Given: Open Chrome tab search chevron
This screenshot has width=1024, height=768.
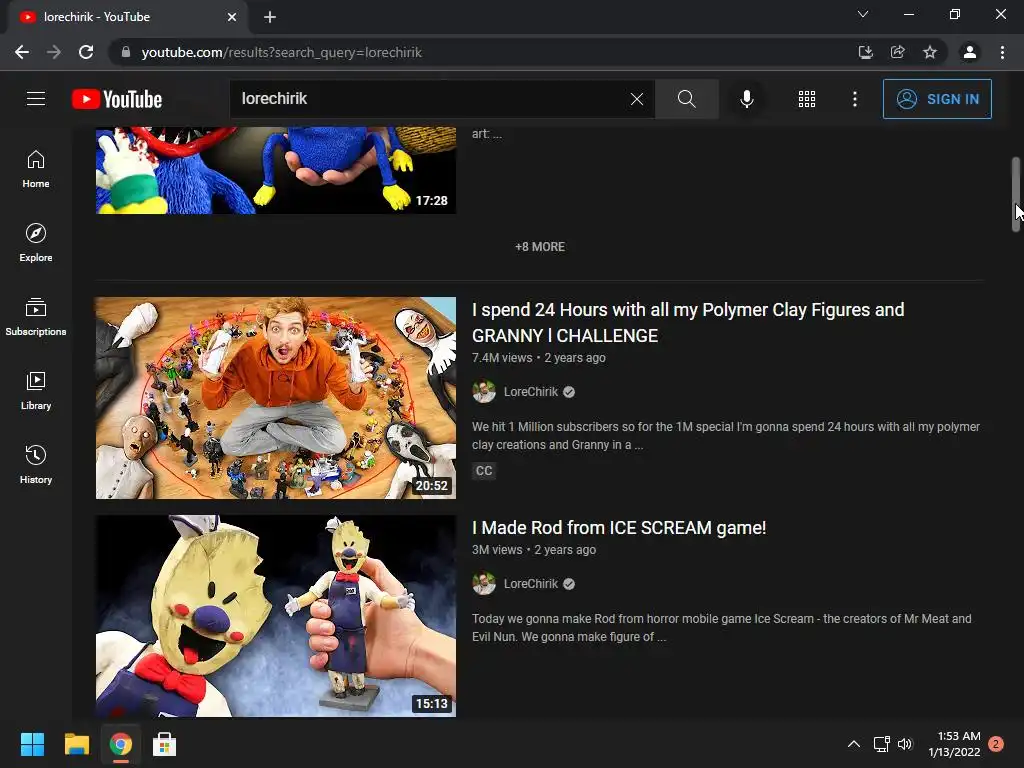Looking at the screenshot, I should [863, 14].
